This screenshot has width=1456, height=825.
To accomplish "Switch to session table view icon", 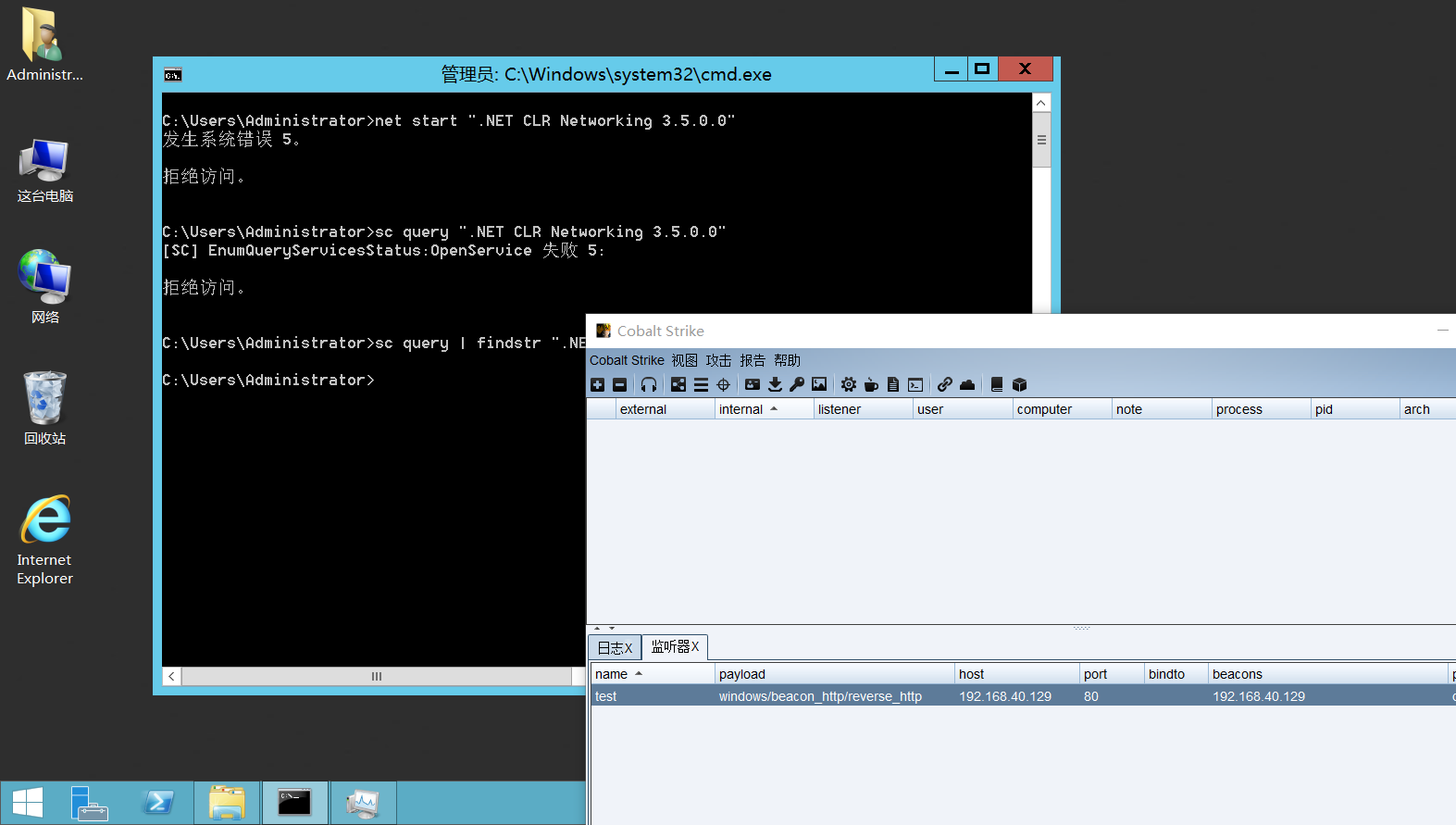I will pyautogui.click(x=701, y=384).
